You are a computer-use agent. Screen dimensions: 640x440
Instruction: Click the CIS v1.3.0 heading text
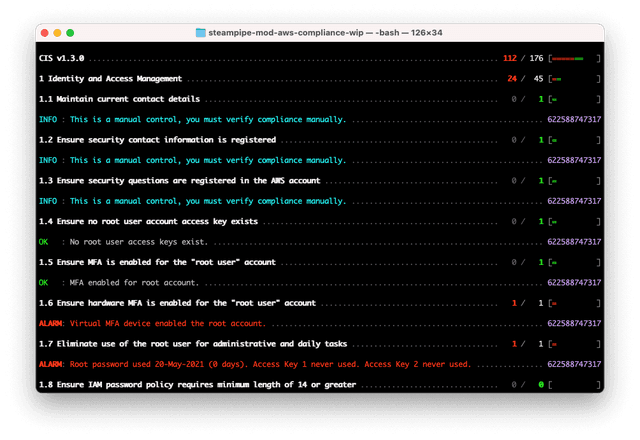tap(63, 58)
